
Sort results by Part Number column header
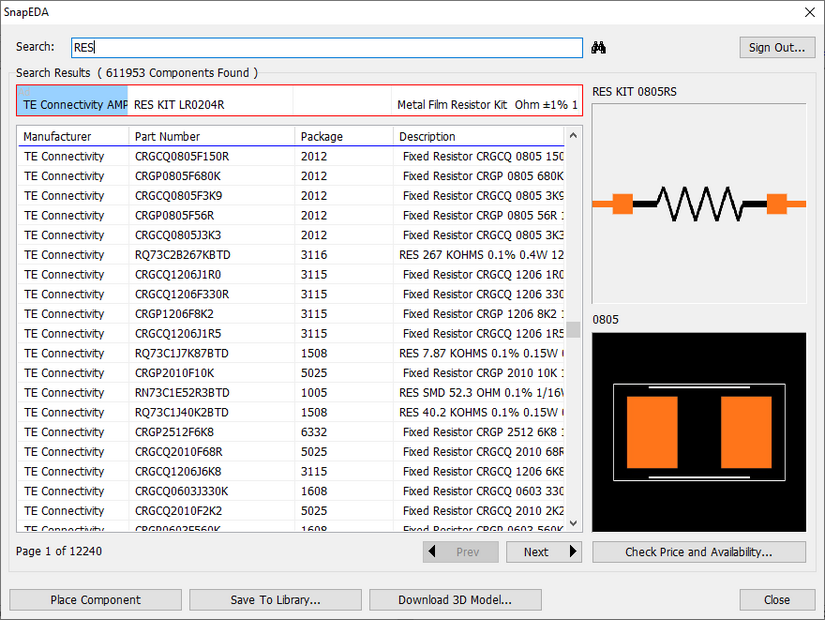[x=212, y=136]
